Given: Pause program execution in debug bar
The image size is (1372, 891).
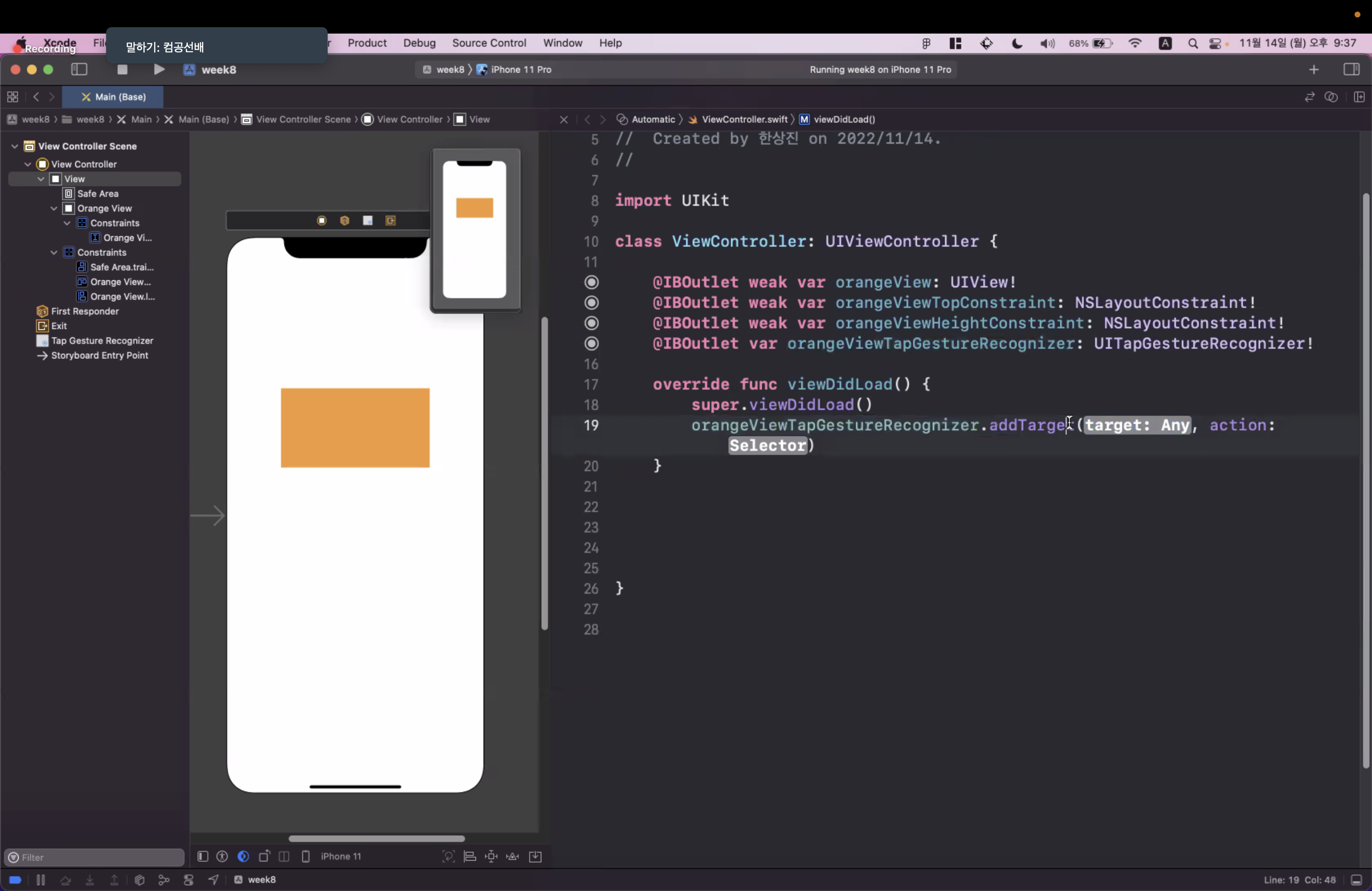Looking at the screenshot, I should click(40, 880).
